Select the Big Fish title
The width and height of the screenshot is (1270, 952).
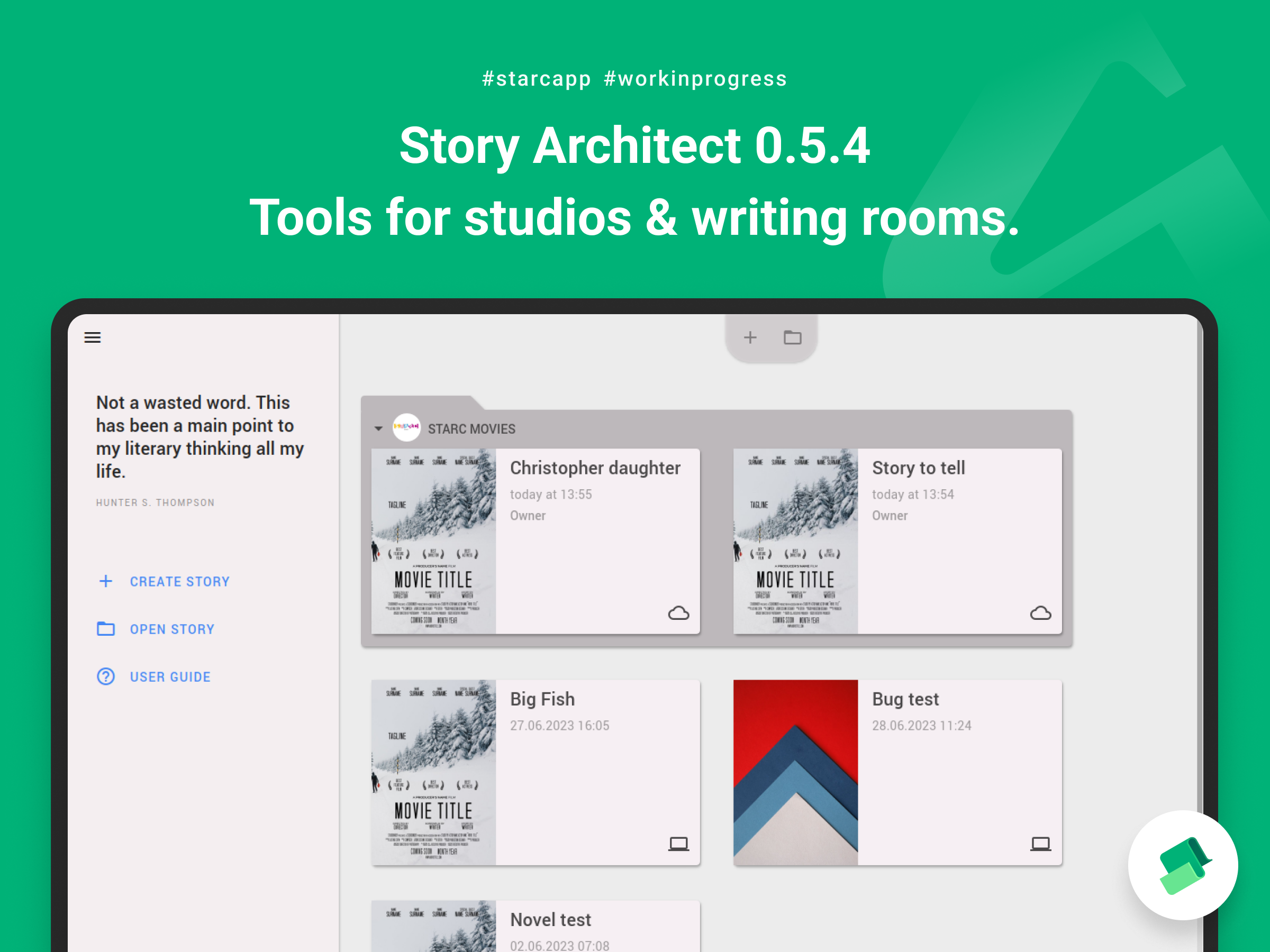tap(542, 699)
